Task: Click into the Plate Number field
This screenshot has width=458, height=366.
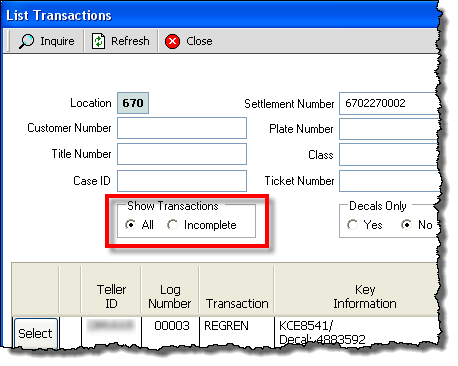Action: click(x=389, y=129)
